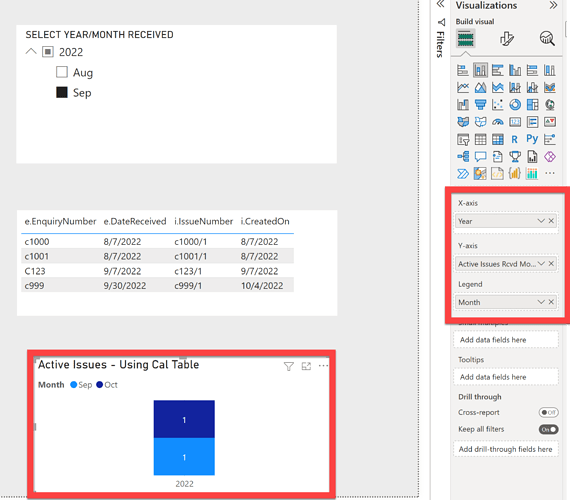
Task: Open the Year field dropdown in X-axis
Action: tap(541, 221)
